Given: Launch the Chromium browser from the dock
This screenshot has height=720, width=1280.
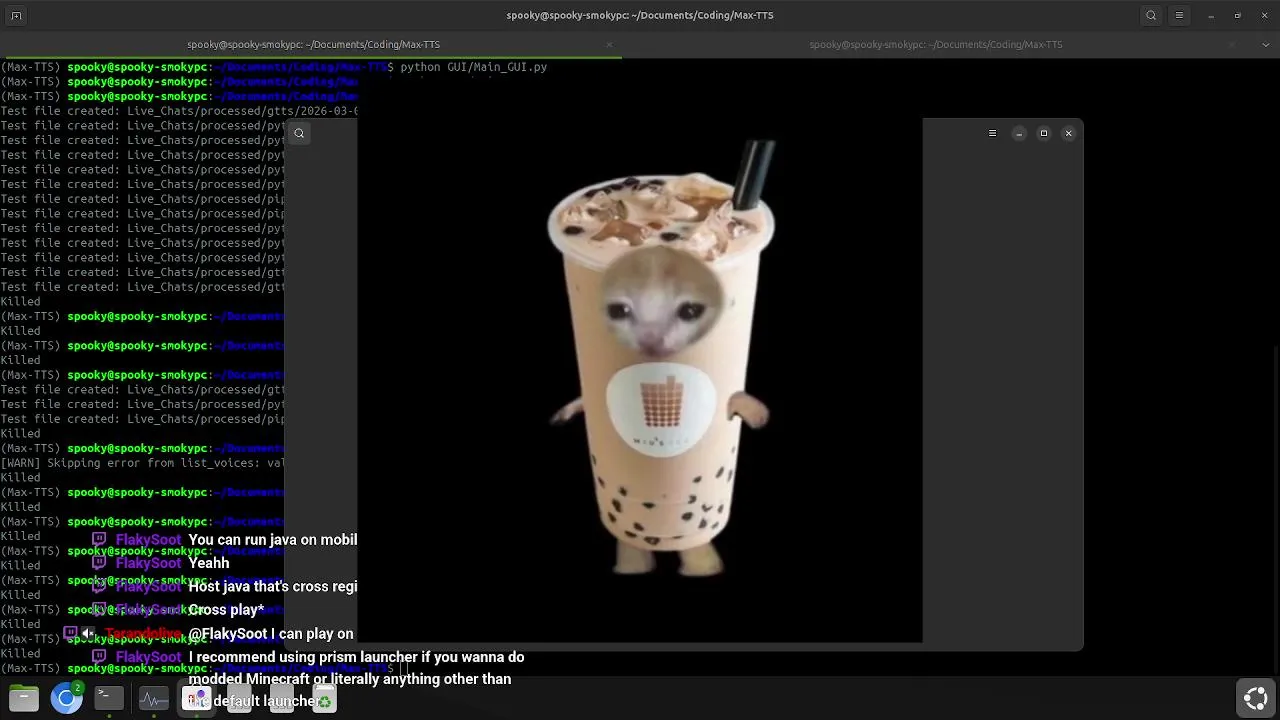Looking at the screenshot, I should [67, 698].
